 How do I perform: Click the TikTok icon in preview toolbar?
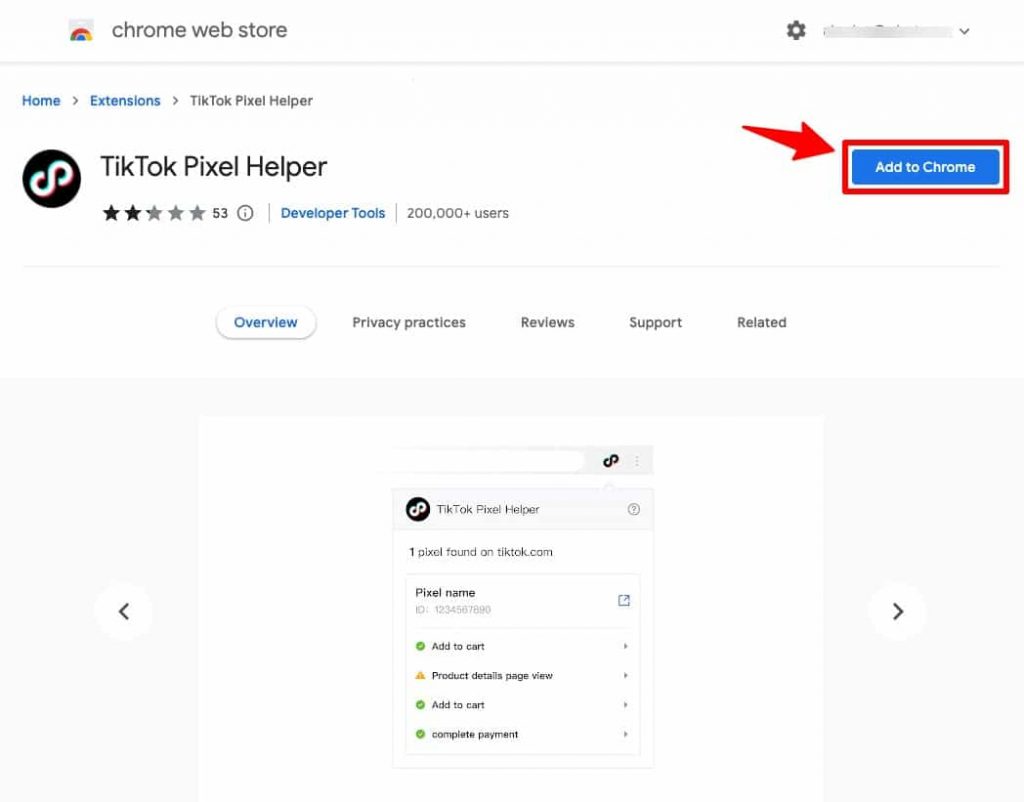click(611, 460)
